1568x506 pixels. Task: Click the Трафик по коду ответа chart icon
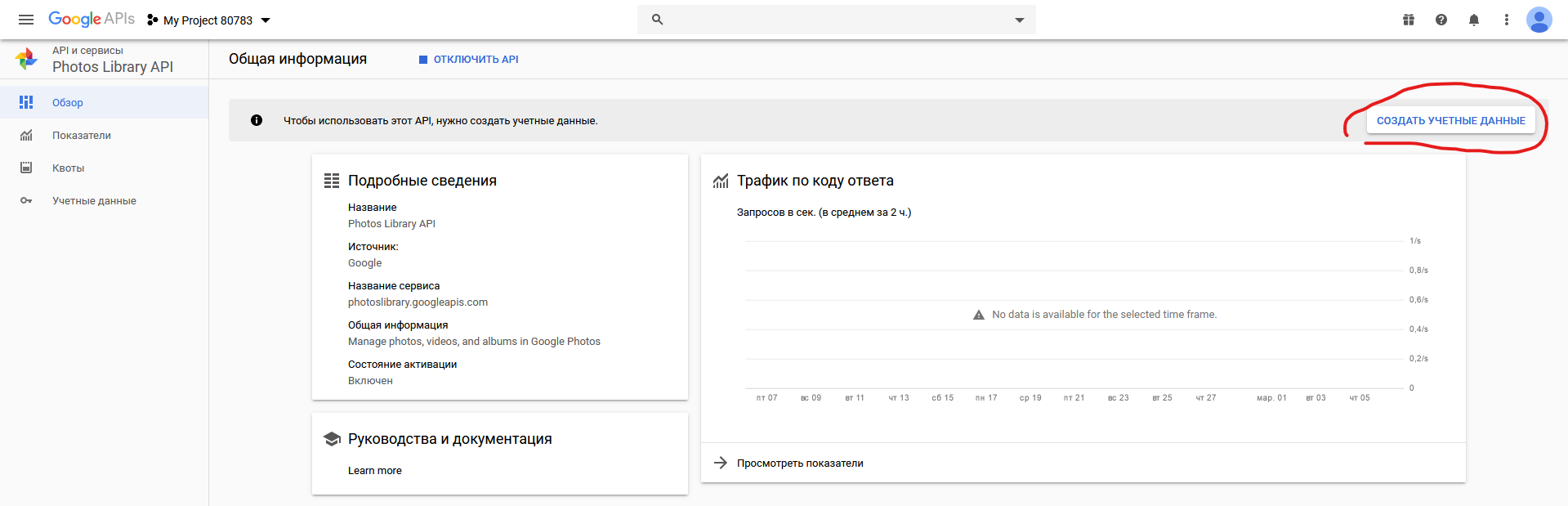[721, 181]
